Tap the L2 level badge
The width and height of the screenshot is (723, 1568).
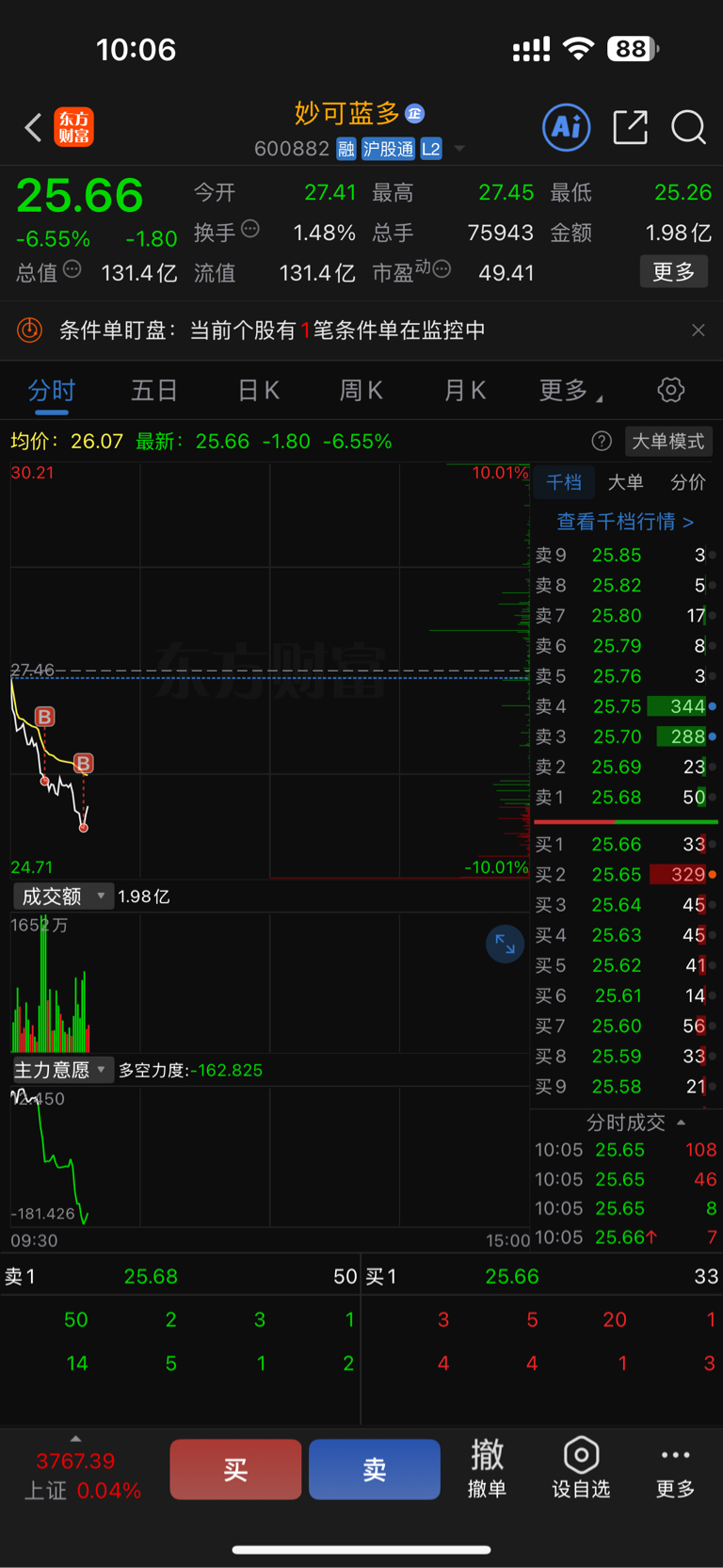(x=431, y=149)
